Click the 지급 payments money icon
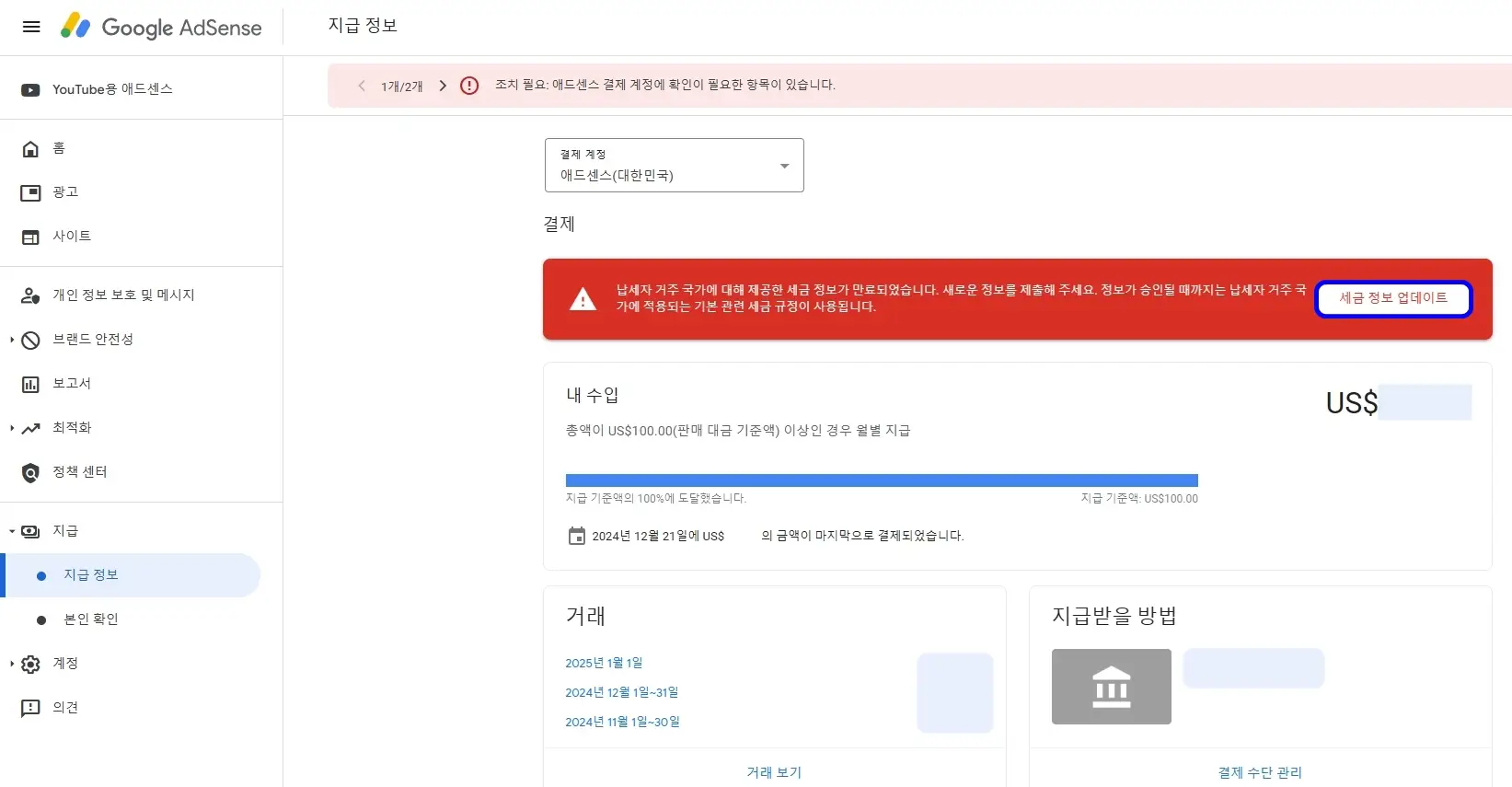 point(30,531)
